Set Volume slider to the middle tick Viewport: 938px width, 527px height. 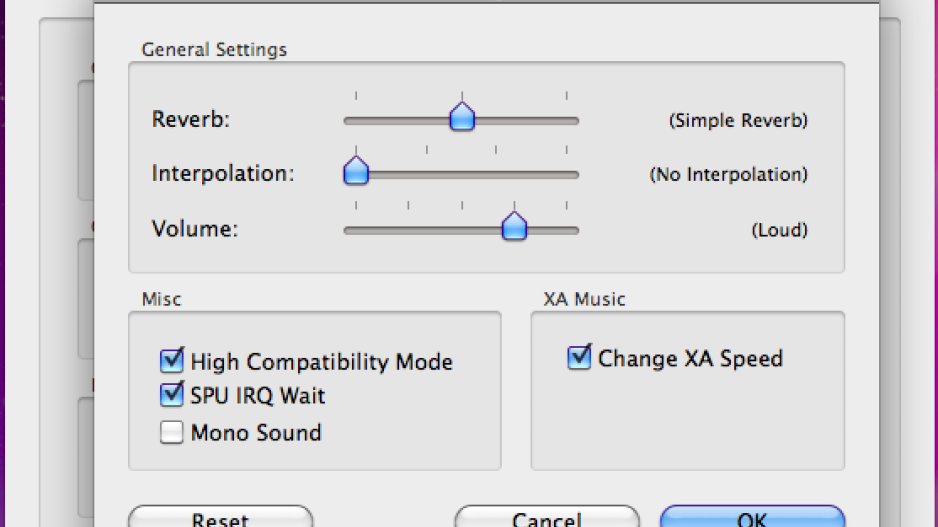tap(461, 230)
